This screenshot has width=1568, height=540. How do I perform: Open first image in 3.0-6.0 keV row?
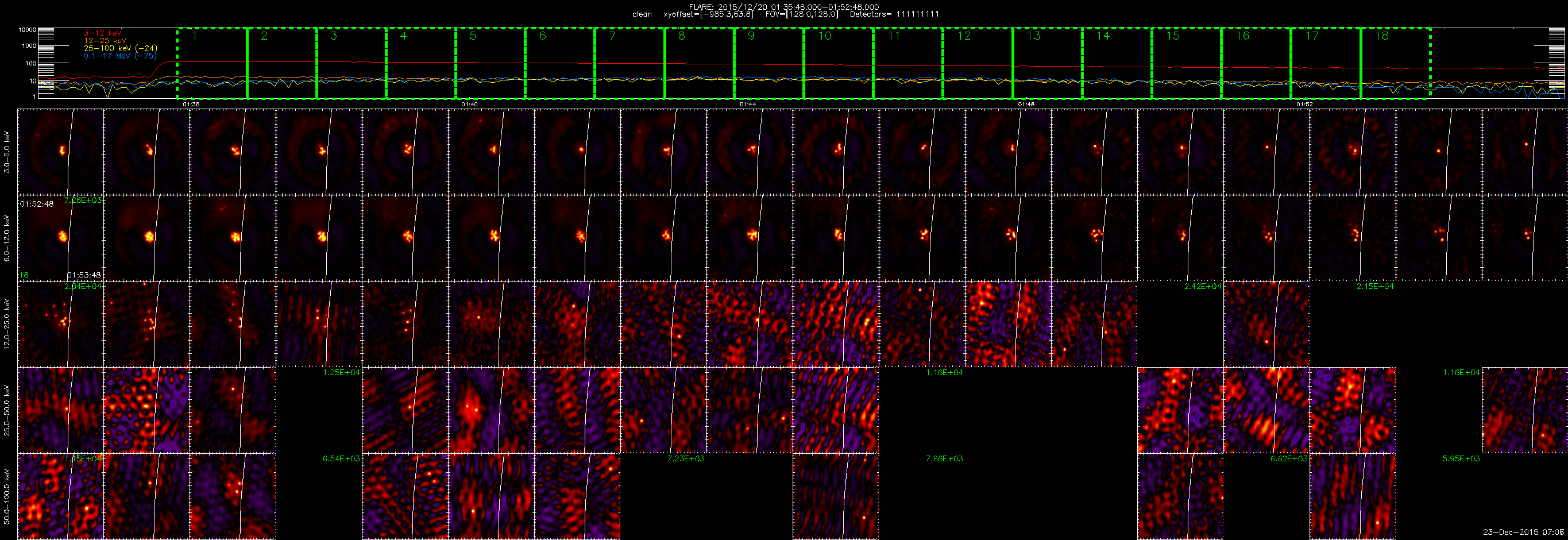click(x=61, y=152)
